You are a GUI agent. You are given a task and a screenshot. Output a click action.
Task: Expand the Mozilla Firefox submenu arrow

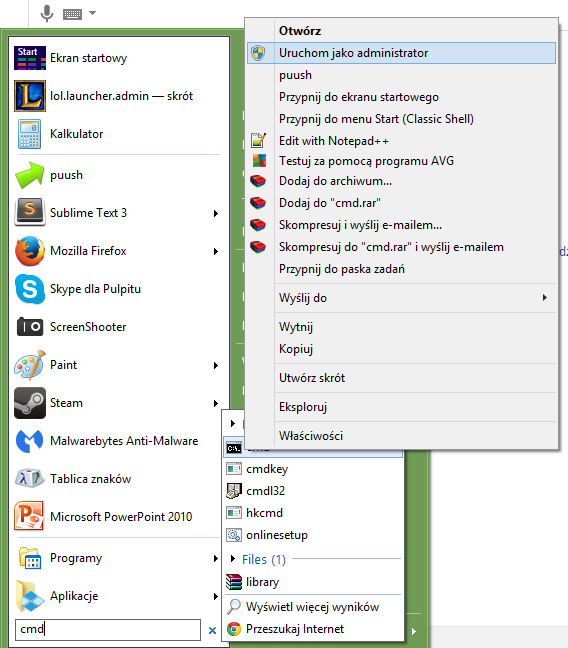coord(215,251)
